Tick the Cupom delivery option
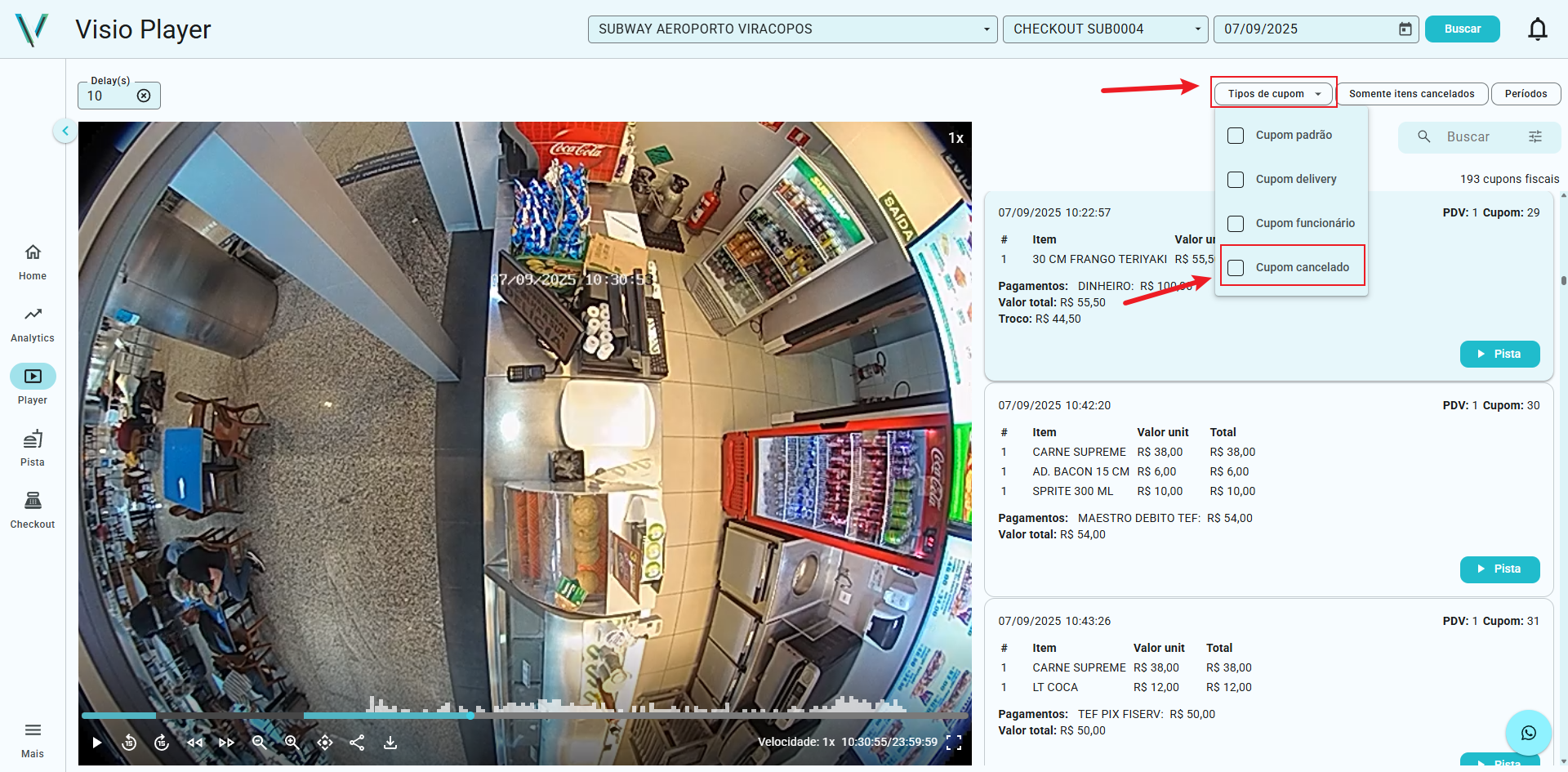Image resolution: width=1568 pixels, height=772 pixels. click(1236, 180)
